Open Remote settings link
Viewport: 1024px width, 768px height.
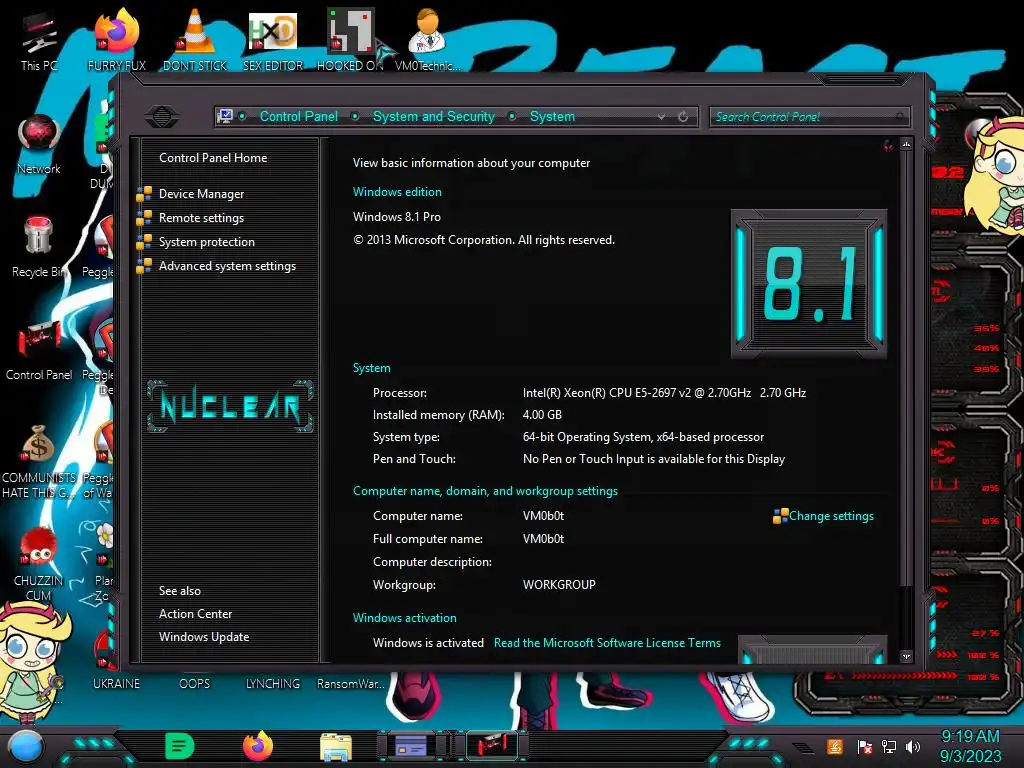pos(201,218)
